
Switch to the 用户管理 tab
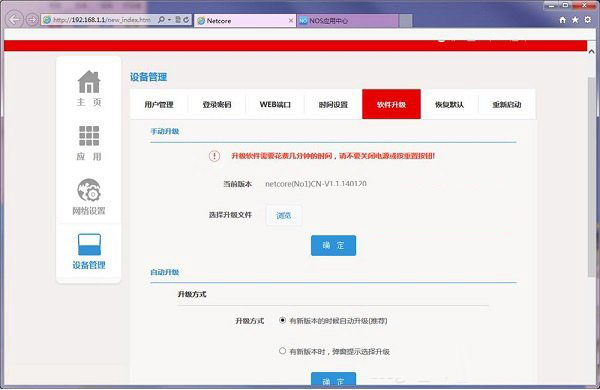(x=159, y=104)
